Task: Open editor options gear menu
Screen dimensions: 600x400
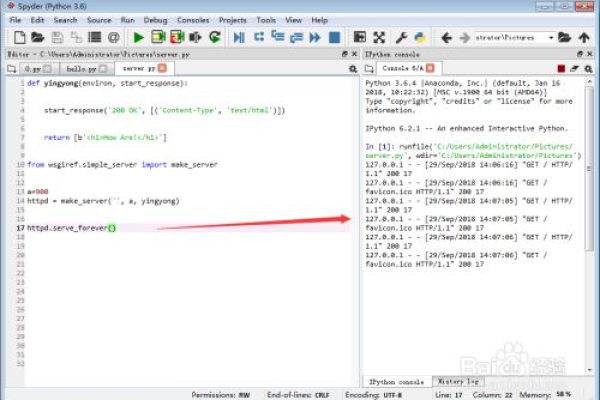Action: click(353, 69)
